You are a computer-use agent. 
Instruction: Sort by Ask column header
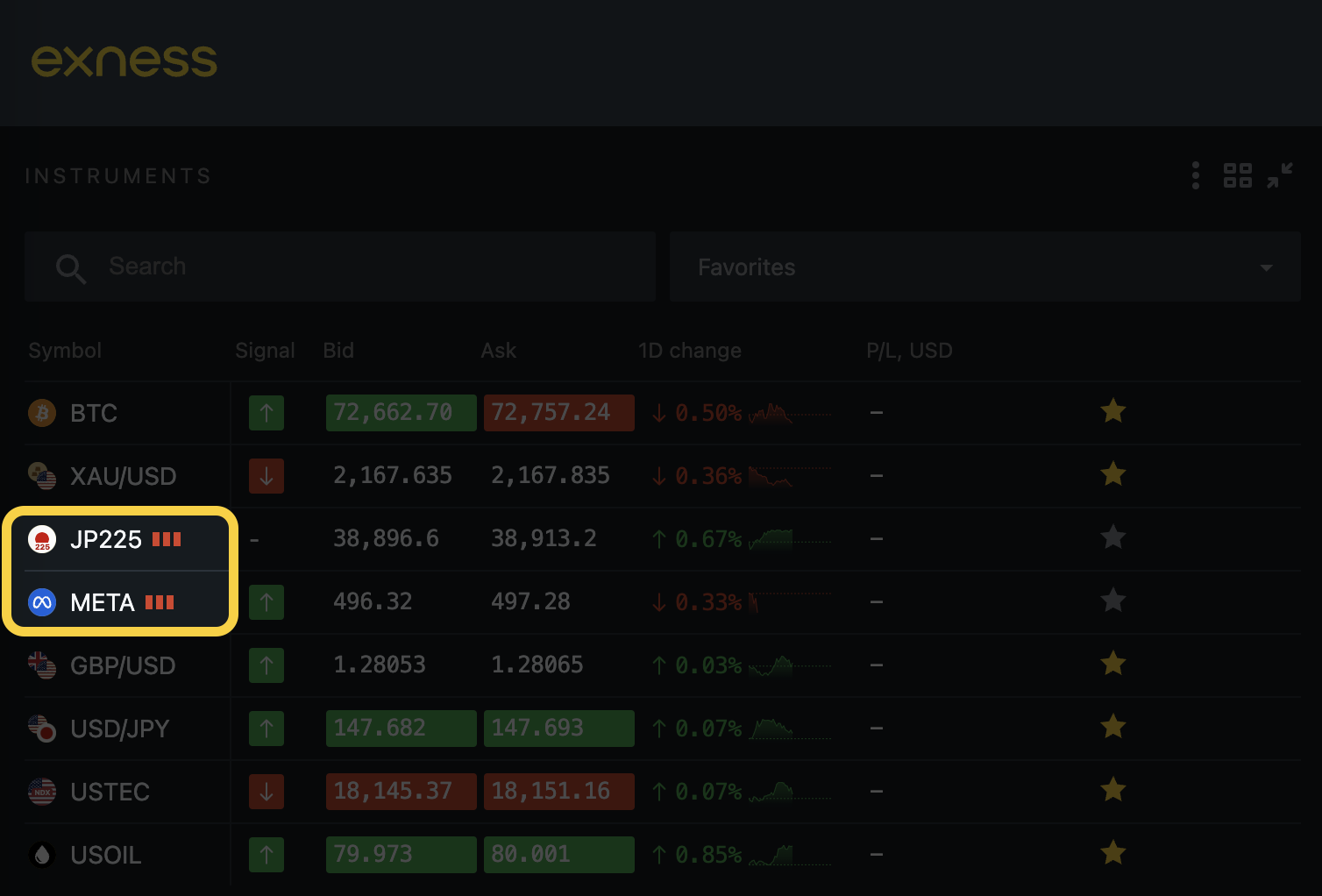pos(498,351)
